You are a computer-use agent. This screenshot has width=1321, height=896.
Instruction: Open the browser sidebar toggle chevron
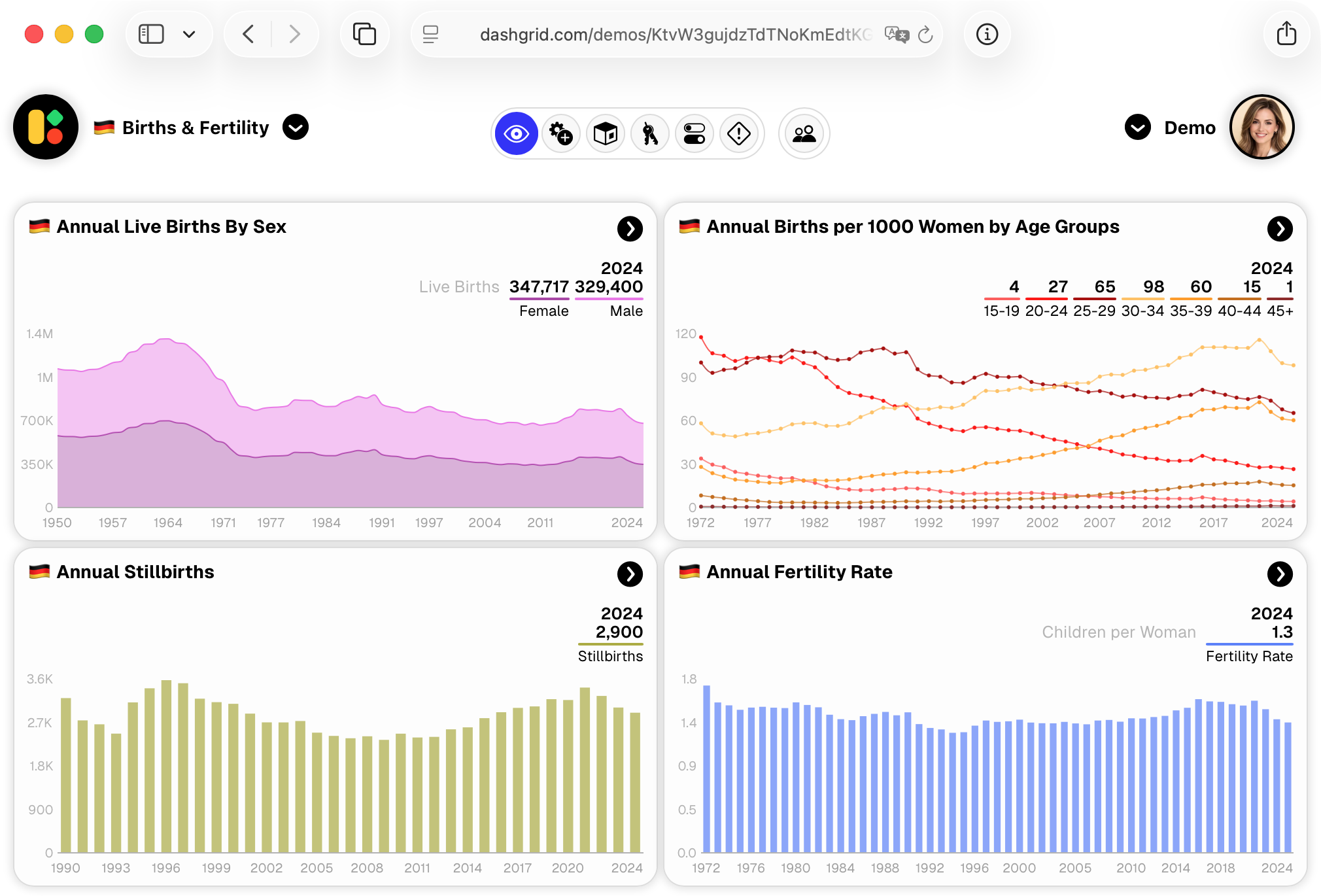coord(190,34)
